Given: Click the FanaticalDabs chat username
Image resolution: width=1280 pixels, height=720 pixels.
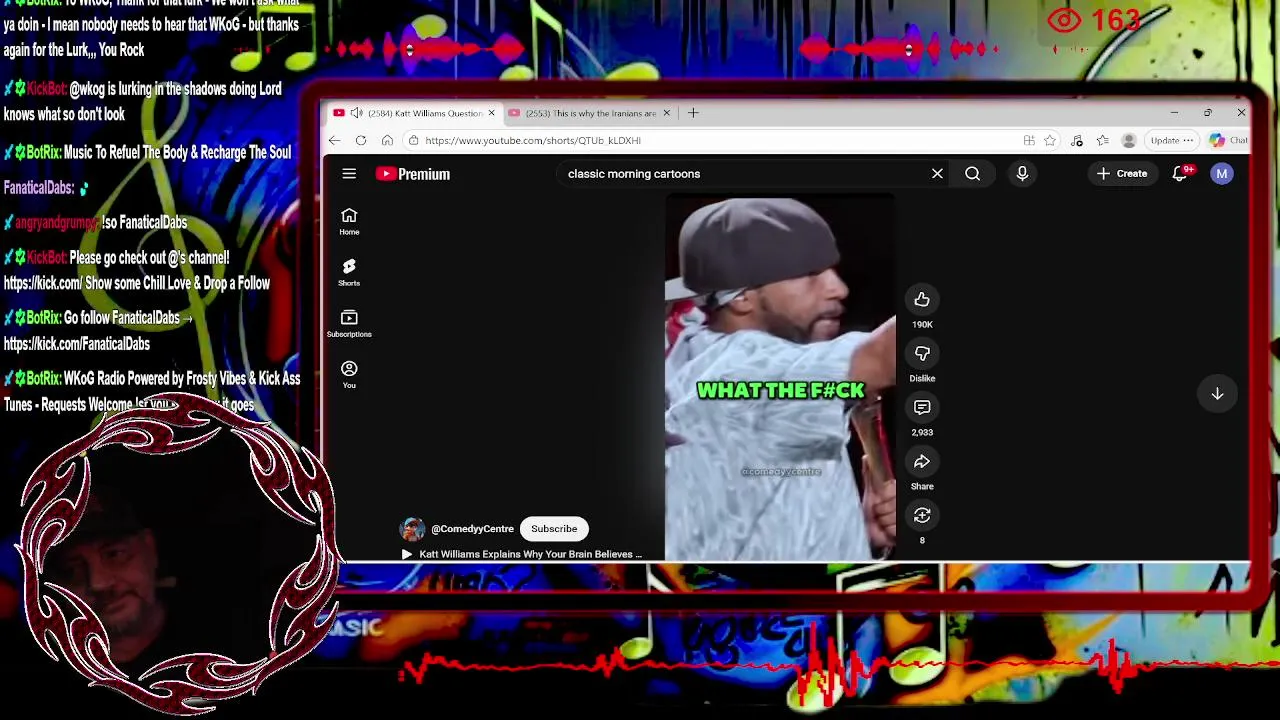Looking at the screenshot, I should pos(37,188).
